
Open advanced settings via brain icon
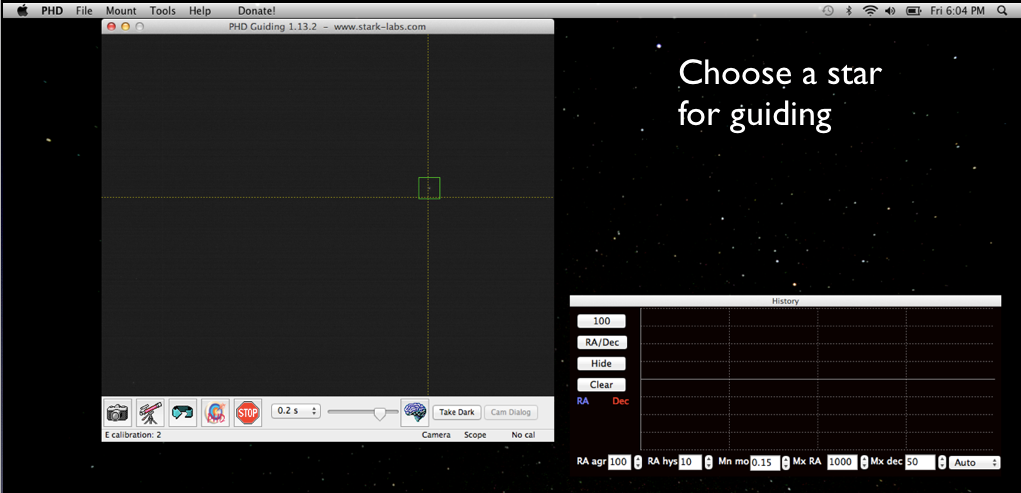(x=415, y=412)
